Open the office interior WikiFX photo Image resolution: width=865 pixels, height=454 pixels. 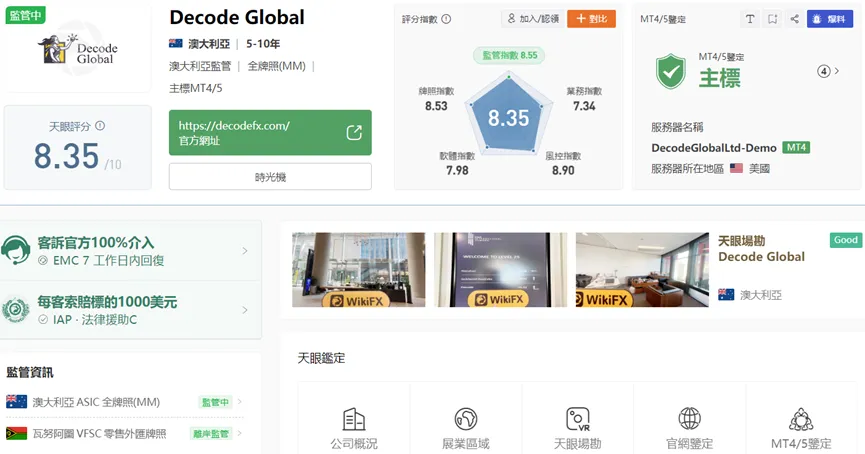[642, 270]
